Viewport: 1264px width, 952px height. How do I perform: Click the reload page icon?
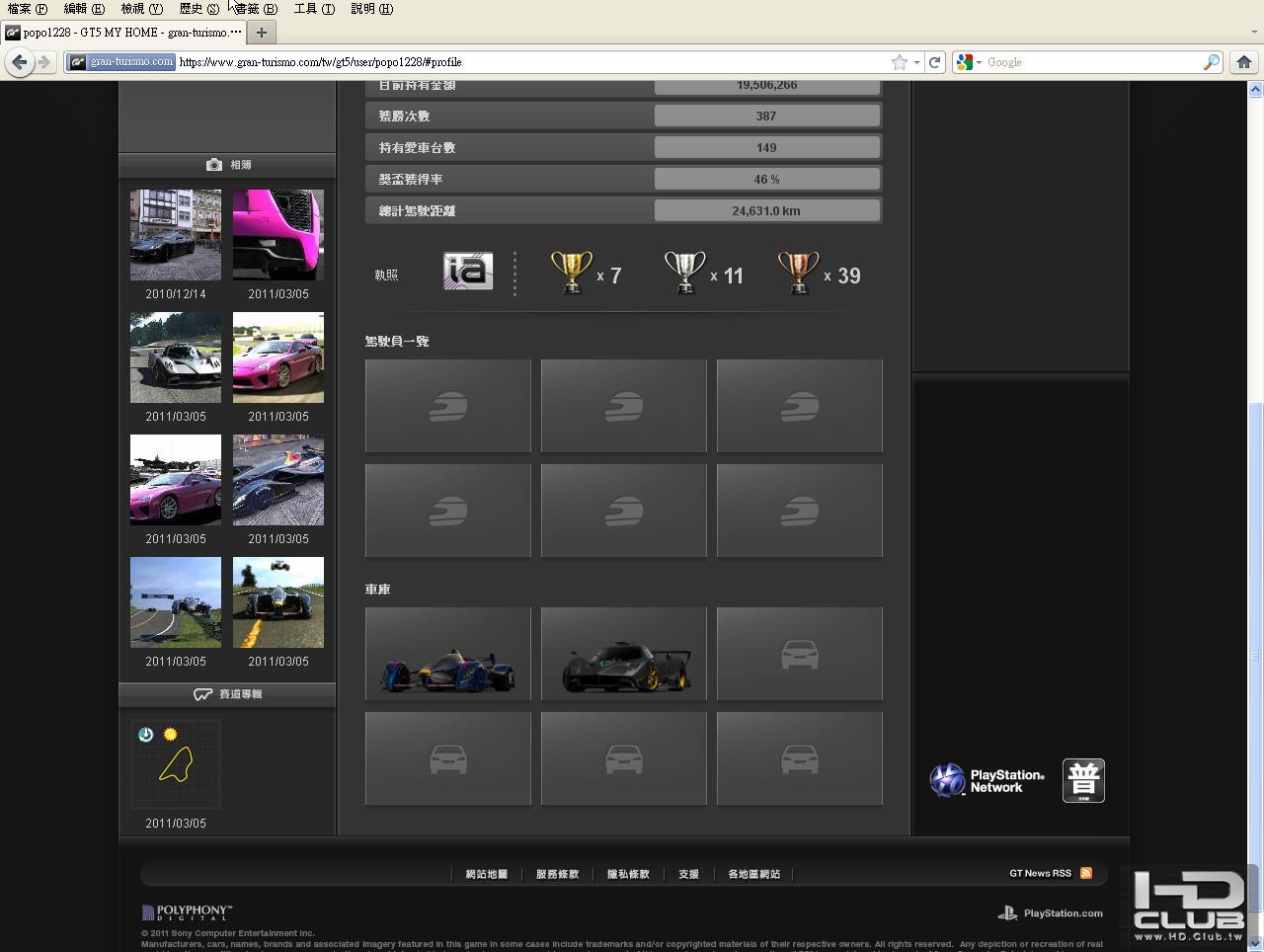coord(934,62)
